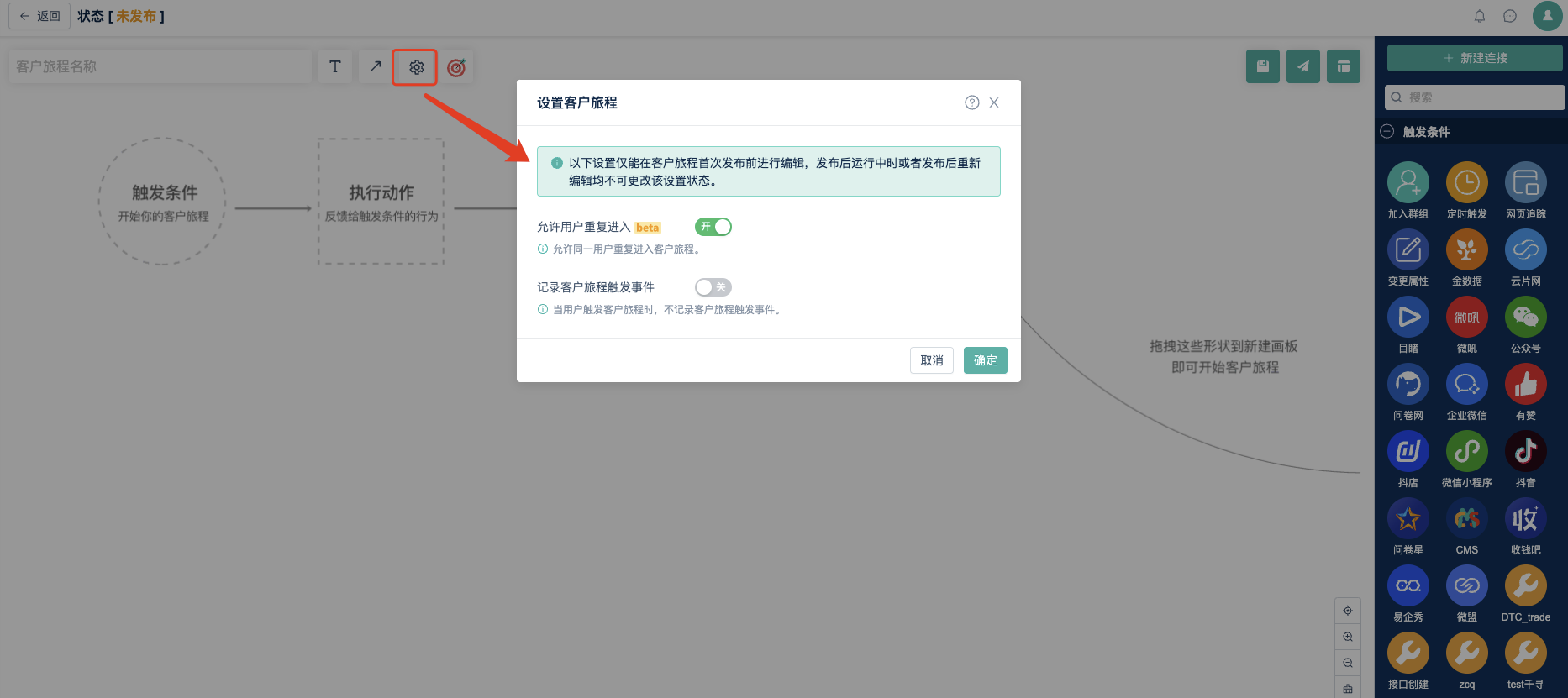
Task: Select the 抖店 trigger icon
Action: point(1408,451)
